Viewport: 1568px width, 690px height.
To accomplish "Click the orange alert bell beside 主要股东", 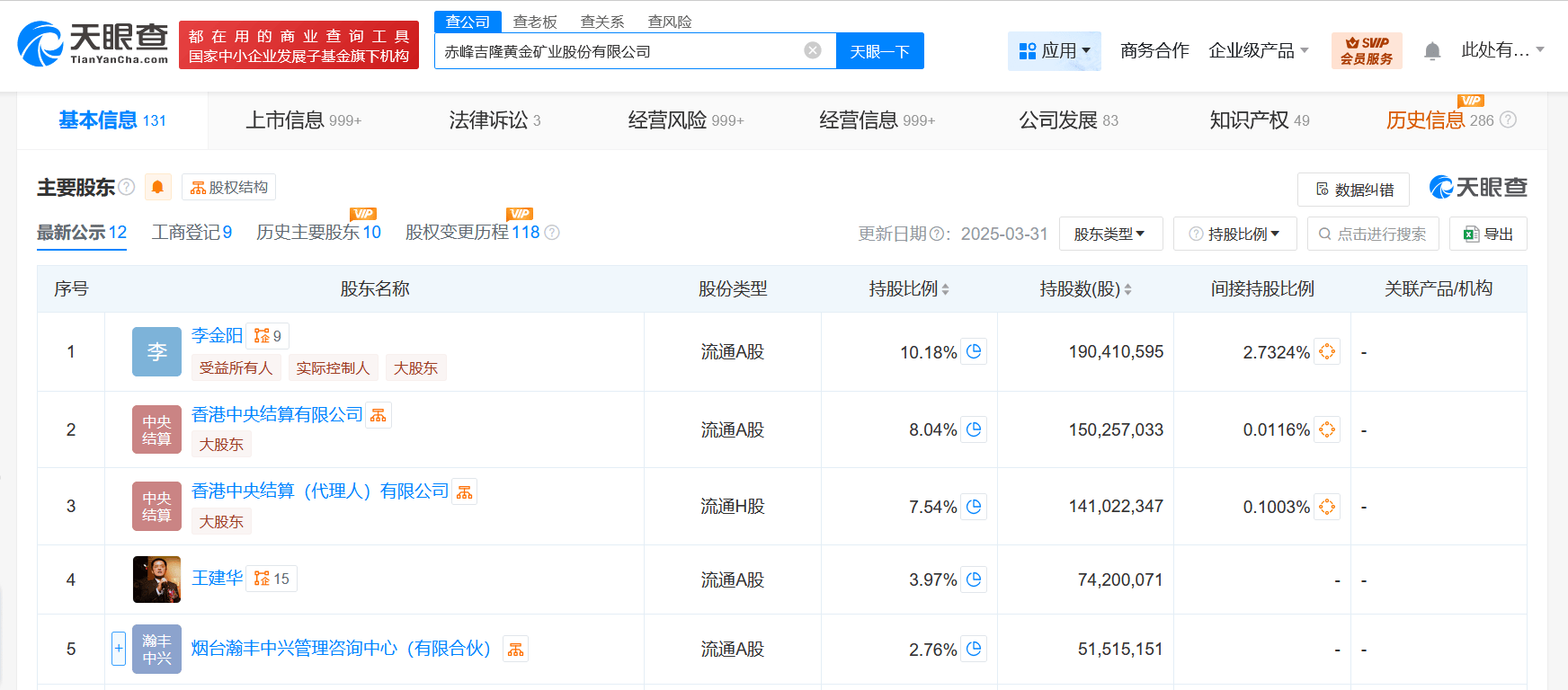I will (157, 187).
